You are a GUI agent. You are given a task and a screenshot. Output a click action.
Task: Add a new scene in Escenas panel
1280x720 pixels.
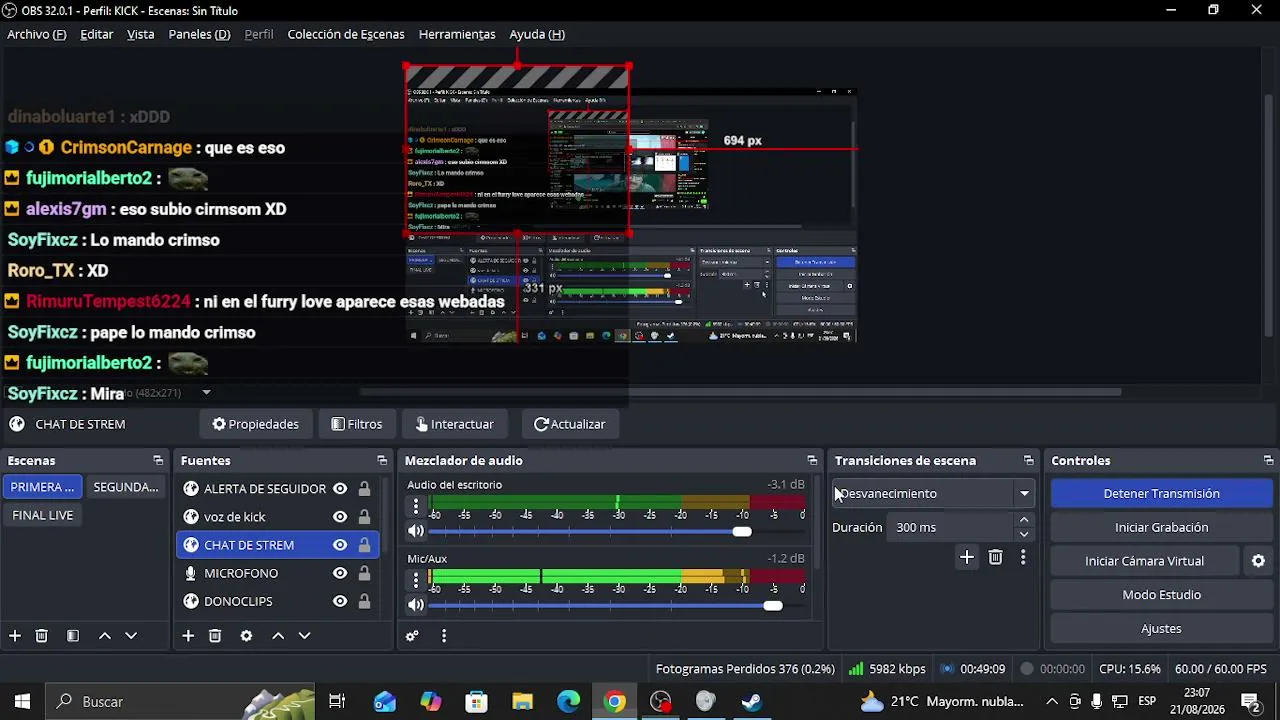pyautogui.click(x=15, y=636)
